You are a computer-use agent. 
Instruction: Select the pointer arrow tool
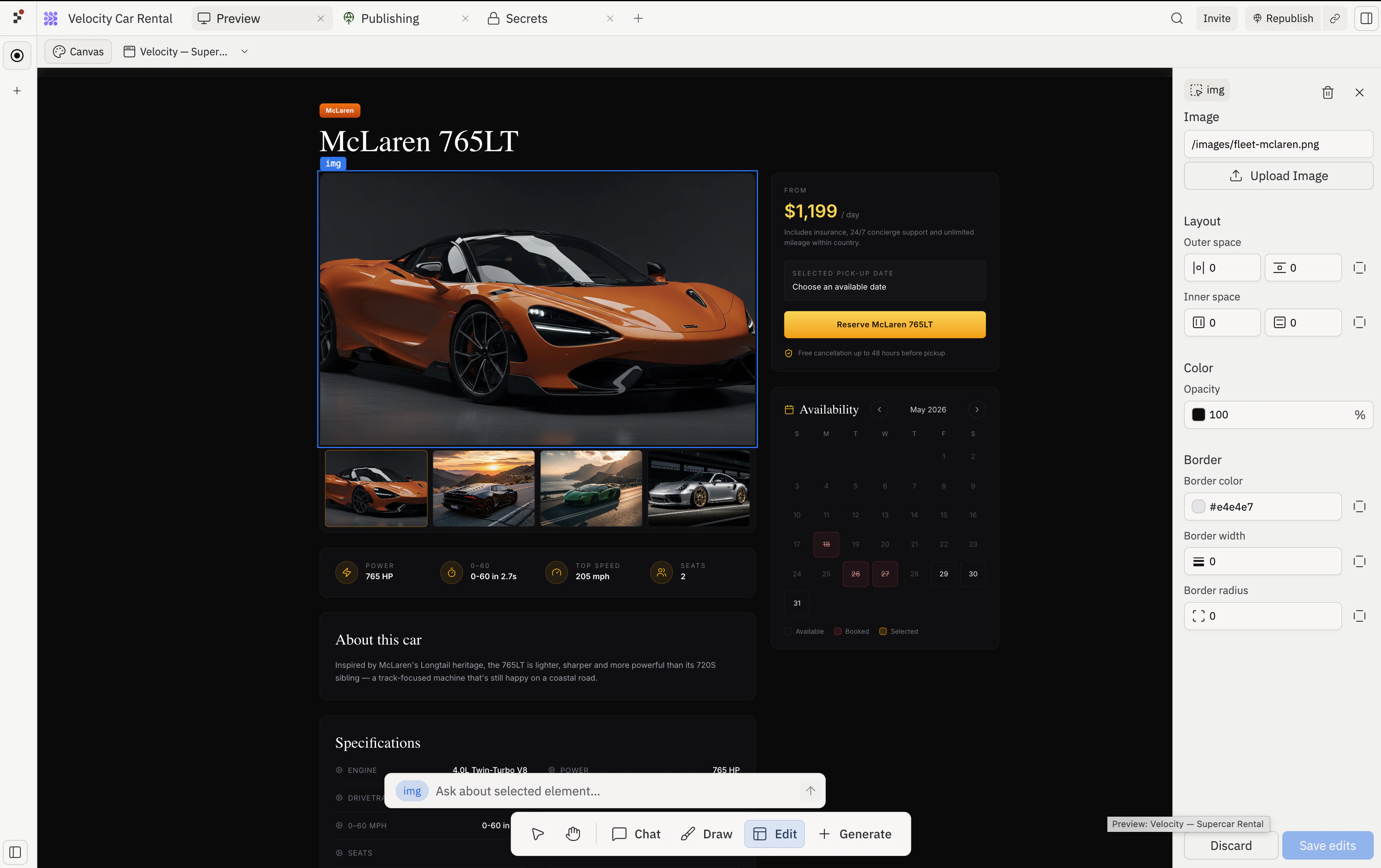537,834
